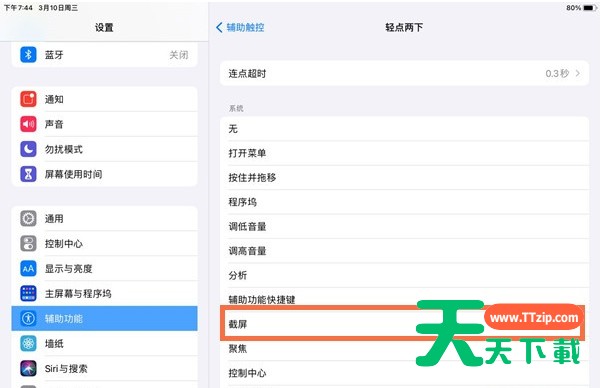The width and height of the screenshot is (603, 388).
Task: Tap the Wallpaper flower icon
Action: pyautogui.click(x=28, y=343)
